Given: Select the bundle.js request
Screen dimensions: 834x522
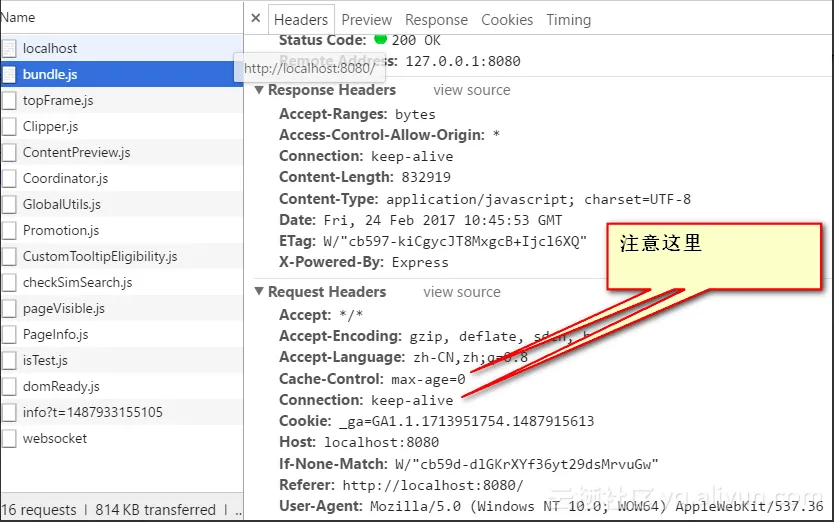Looking at the screenshot, I should [x=122, y=74].
